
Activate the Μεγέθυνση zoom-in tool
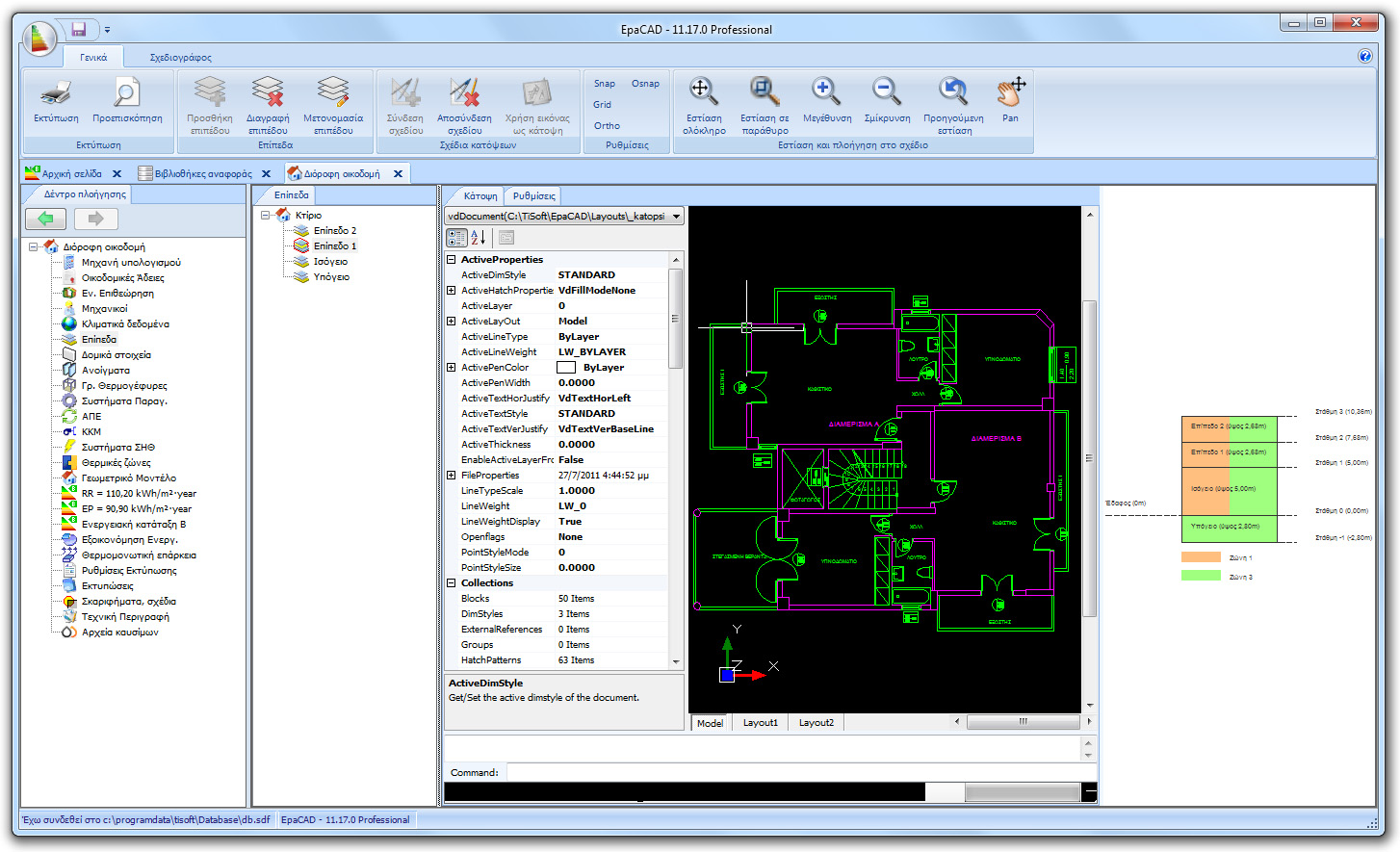825,92
